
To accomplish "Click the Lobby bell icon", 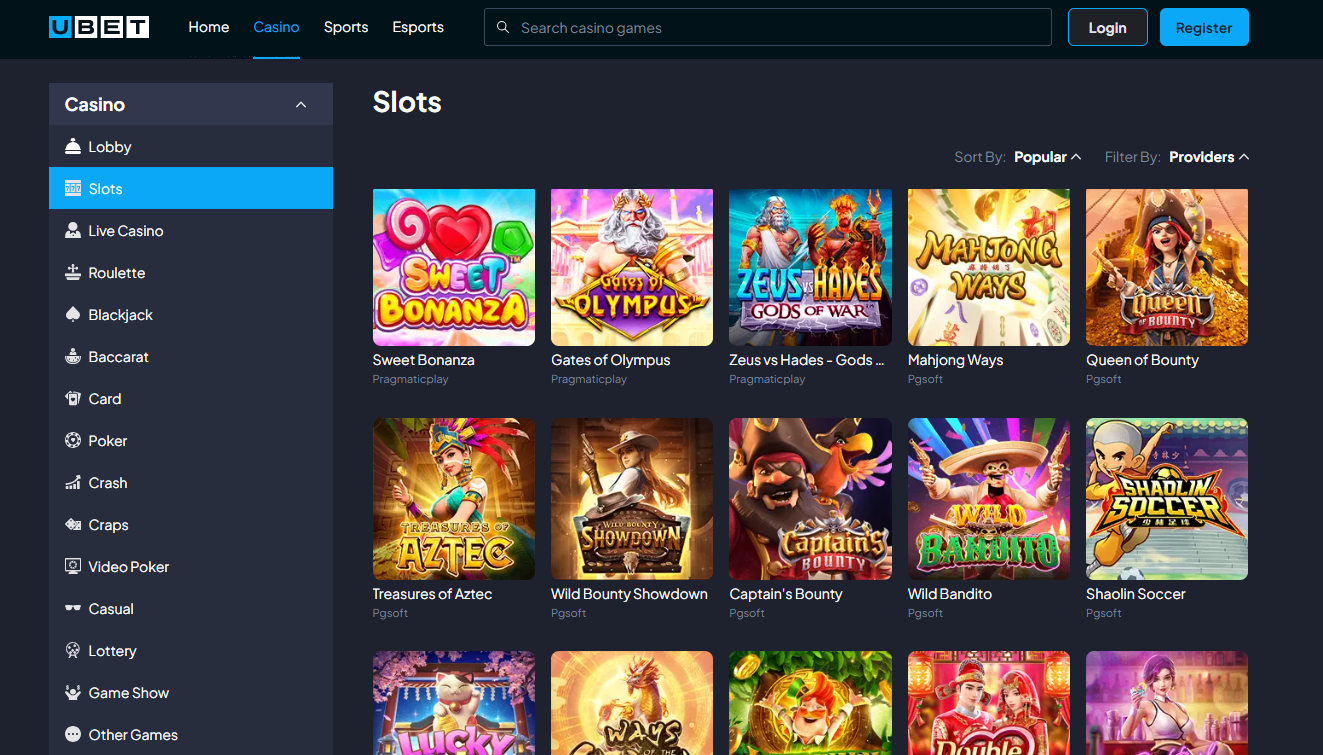I will coord(73,147).
